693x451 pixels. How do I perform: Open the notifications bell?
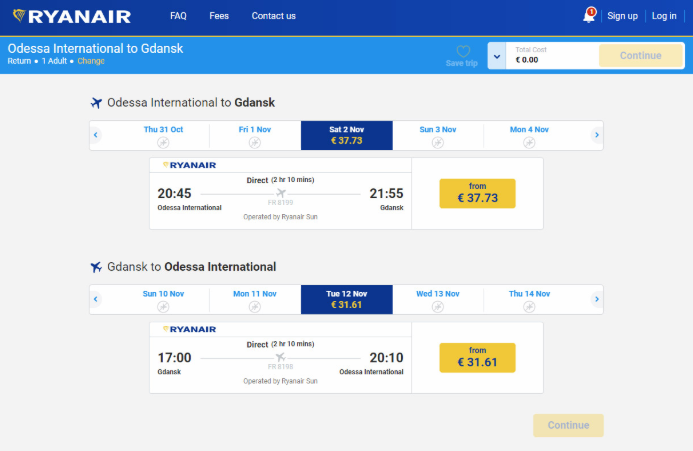click(x=589, y=16)
